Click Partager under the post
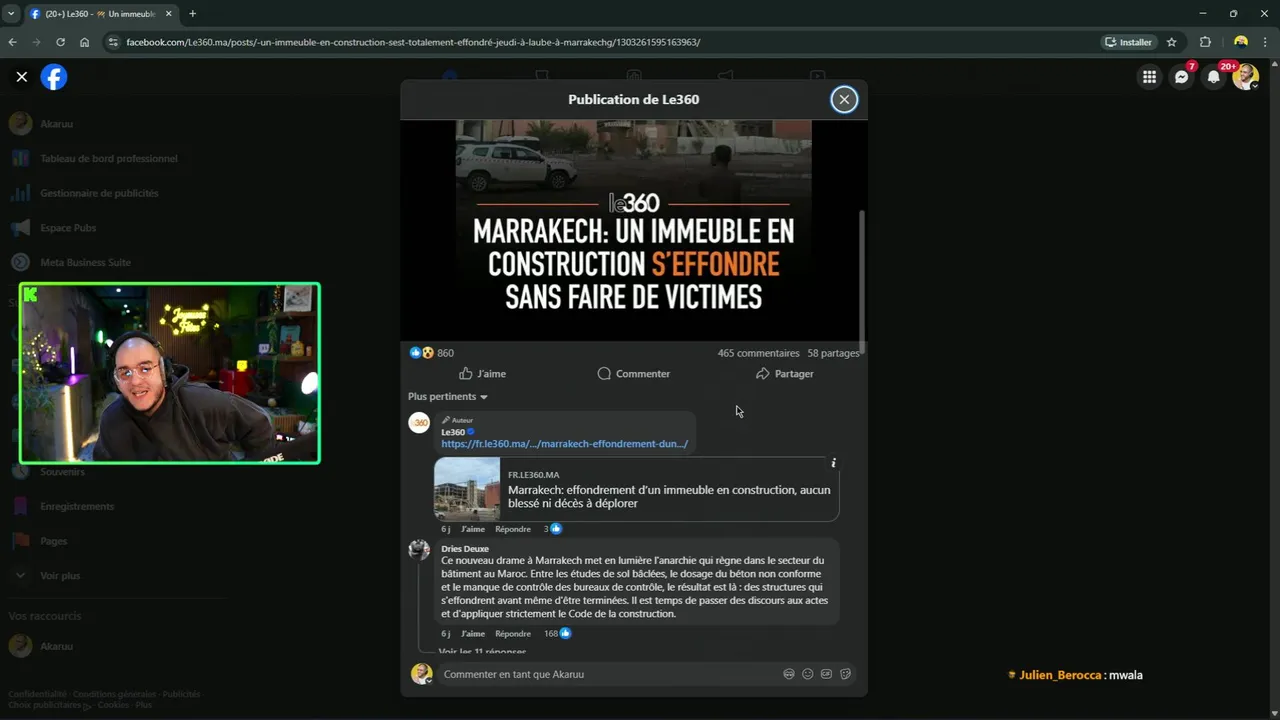This screenshot has height=720, width=1280. click(785, 374)
